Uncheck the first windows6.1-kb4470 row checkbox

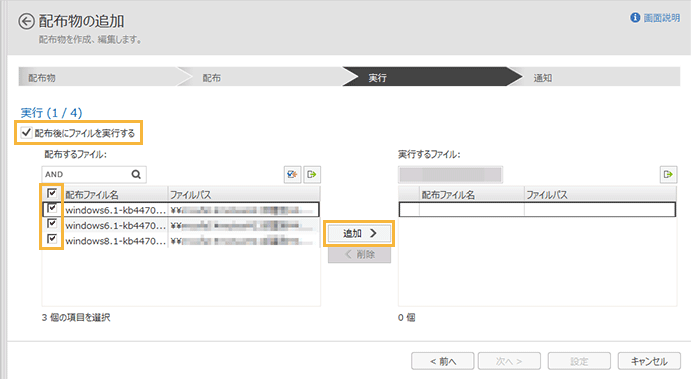click(x=52, y=208)
